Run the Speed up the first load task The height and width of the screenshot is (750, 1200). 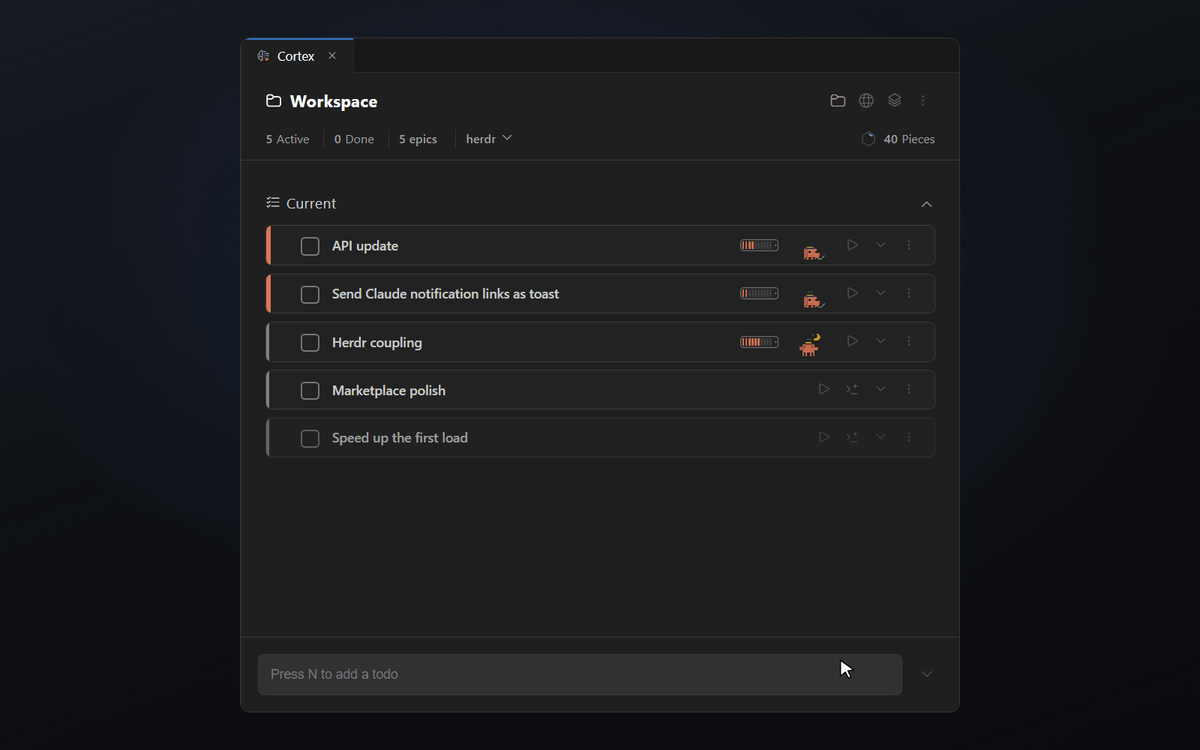[824, 437]
